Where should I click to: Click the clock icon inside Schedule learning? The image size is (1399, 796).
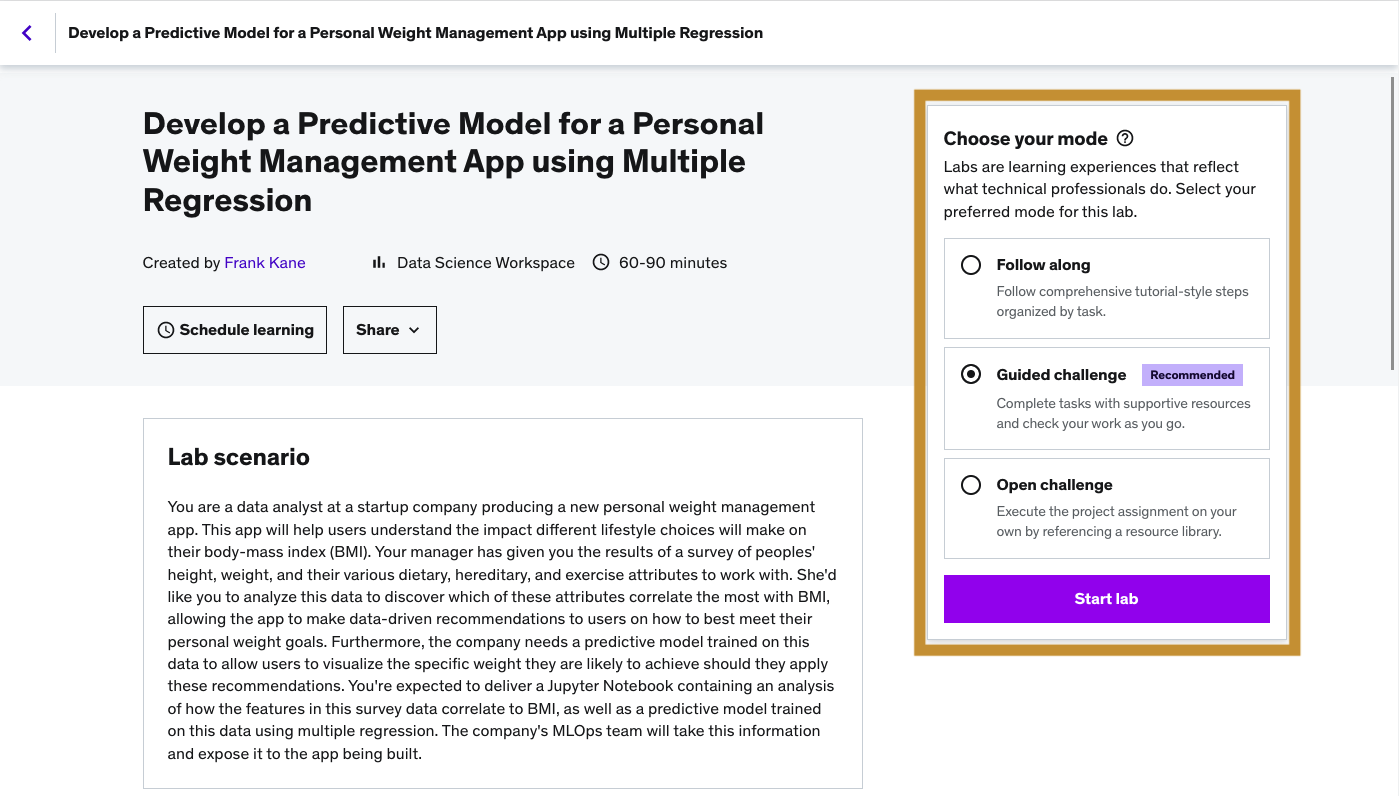(x=166, y=330)
